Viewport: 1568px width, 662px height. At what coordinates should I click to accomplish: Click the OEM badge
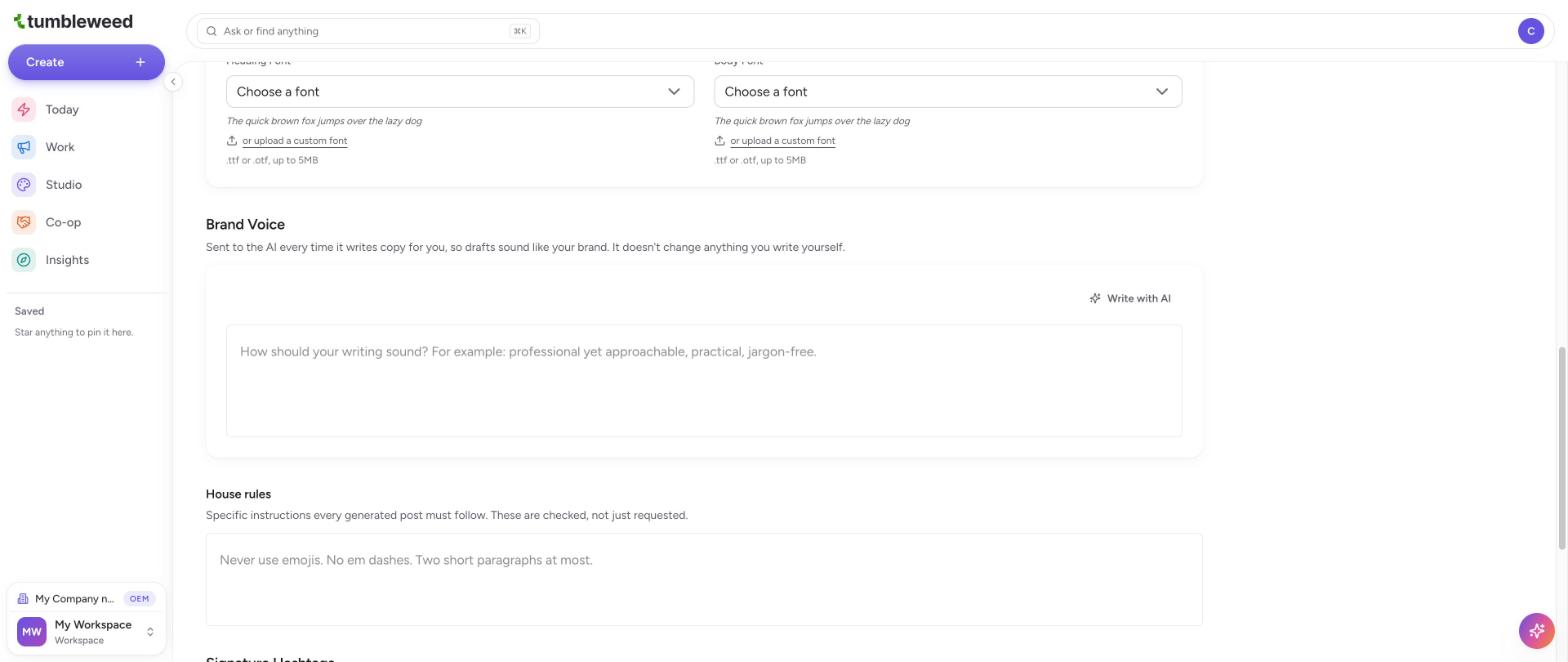pyautogui.click(x=139, y=599)
